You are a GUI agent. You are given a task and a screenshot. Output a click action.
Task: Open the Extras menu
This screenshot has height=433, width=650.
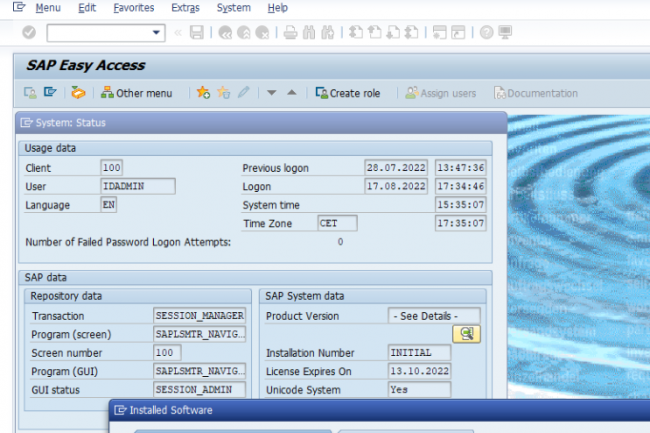[185, 7]
